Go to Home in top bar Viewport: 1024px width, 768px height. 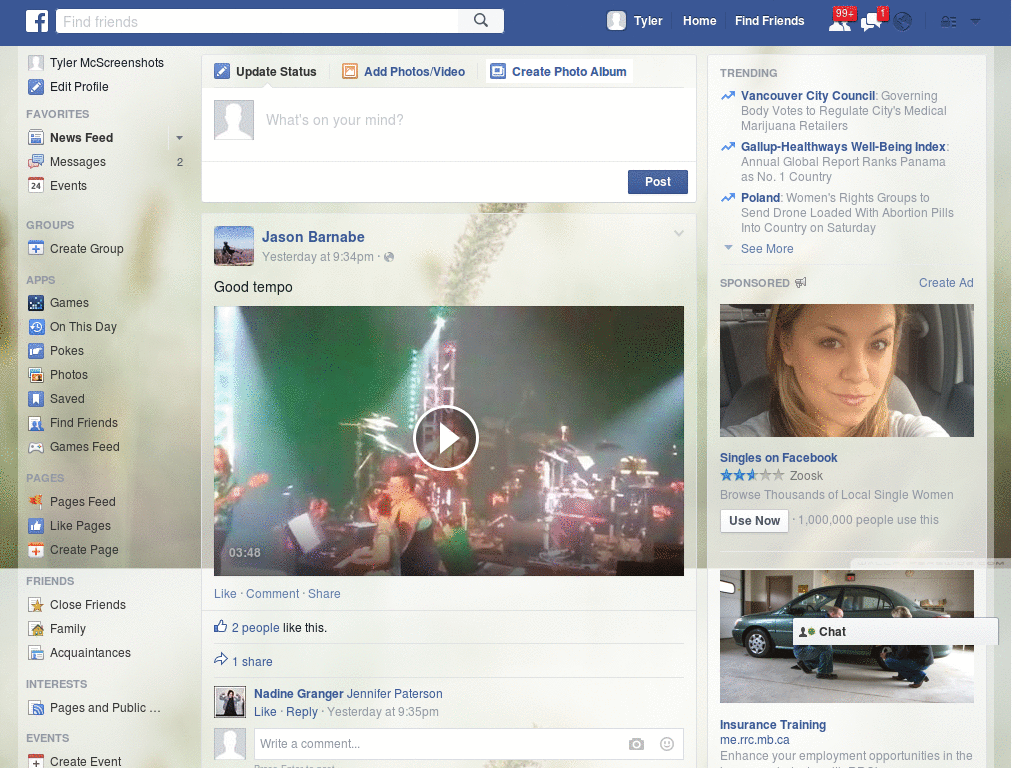point(699,21)
